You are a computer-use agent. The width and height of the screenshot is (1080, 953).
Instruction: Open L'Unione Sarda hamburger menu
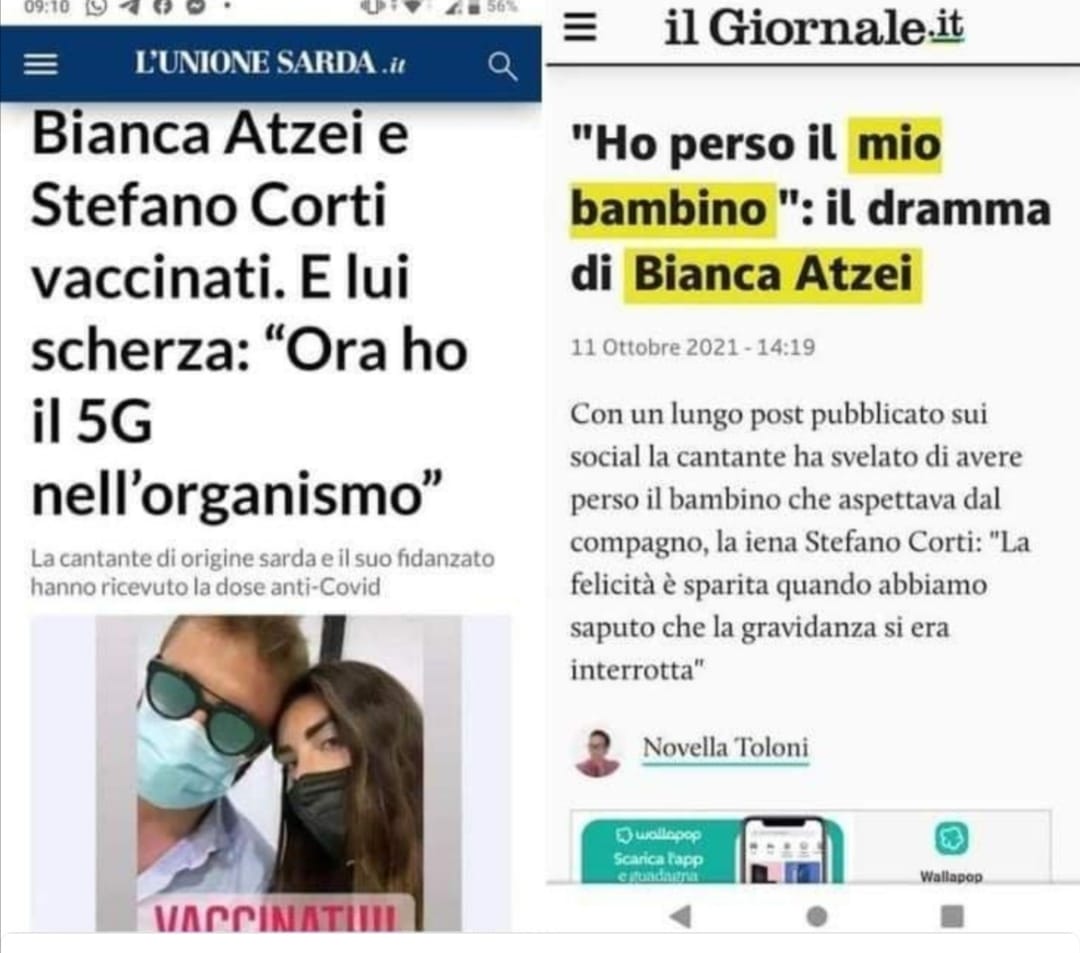point(41,65)
